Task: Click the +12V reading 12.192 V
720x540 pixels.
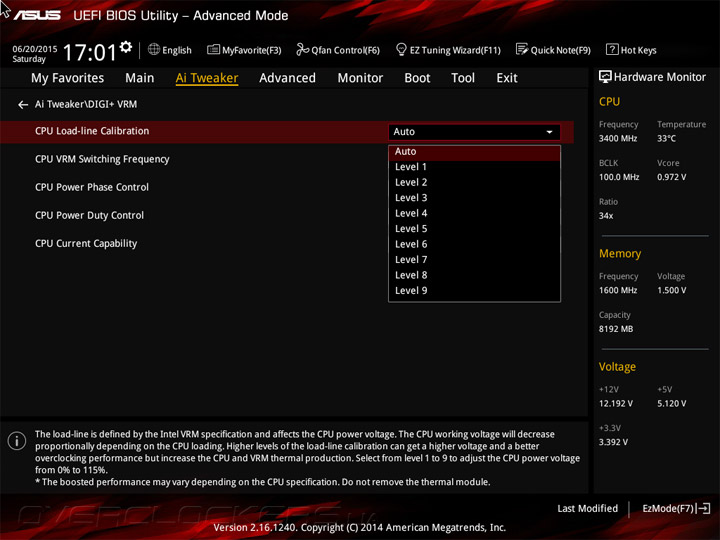Action: pyautogui.click(x=616, y=404)
